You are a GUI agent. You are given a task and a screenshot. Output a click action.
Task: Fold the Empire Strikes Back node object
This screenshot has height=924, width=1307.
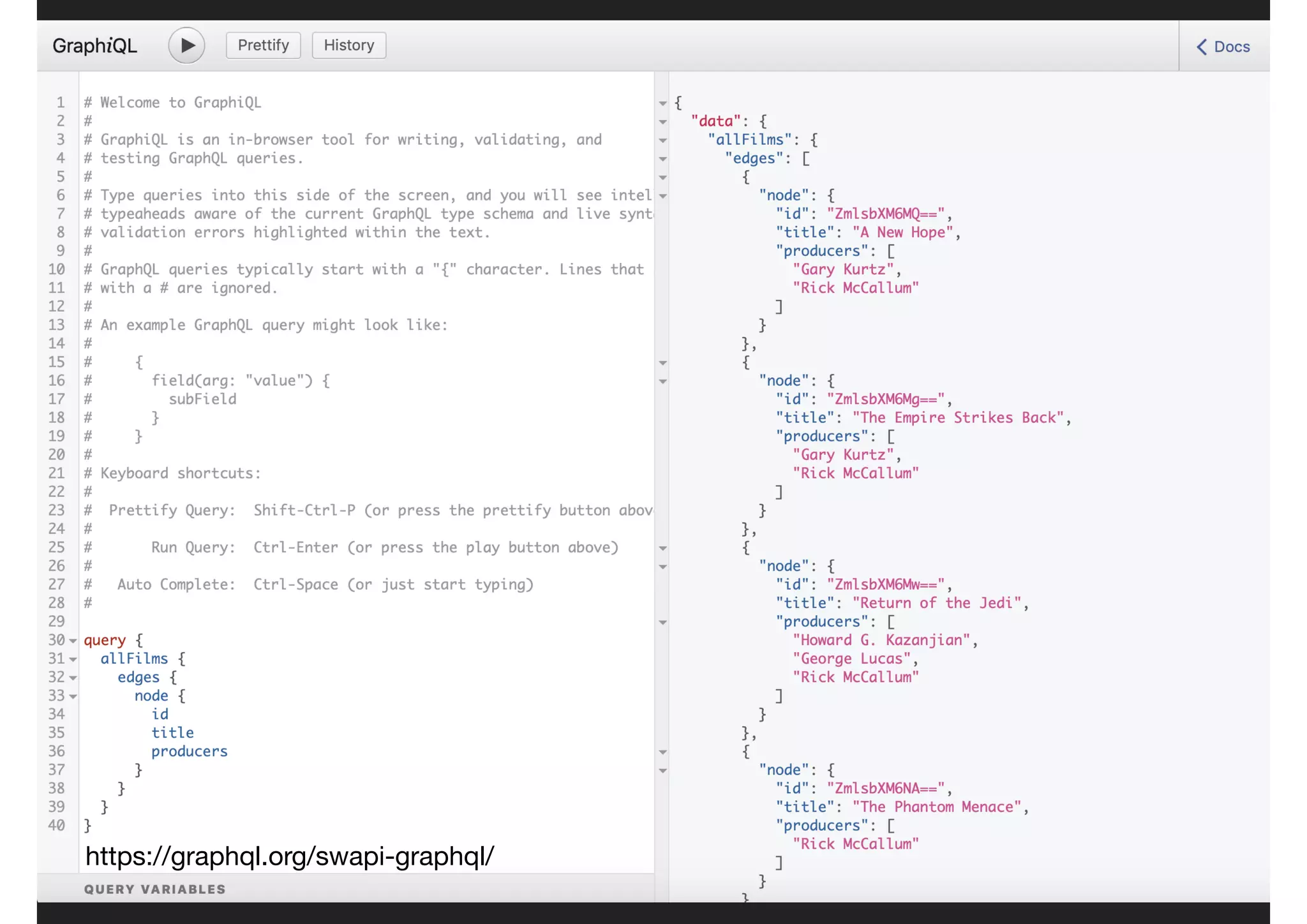[662, 382]
